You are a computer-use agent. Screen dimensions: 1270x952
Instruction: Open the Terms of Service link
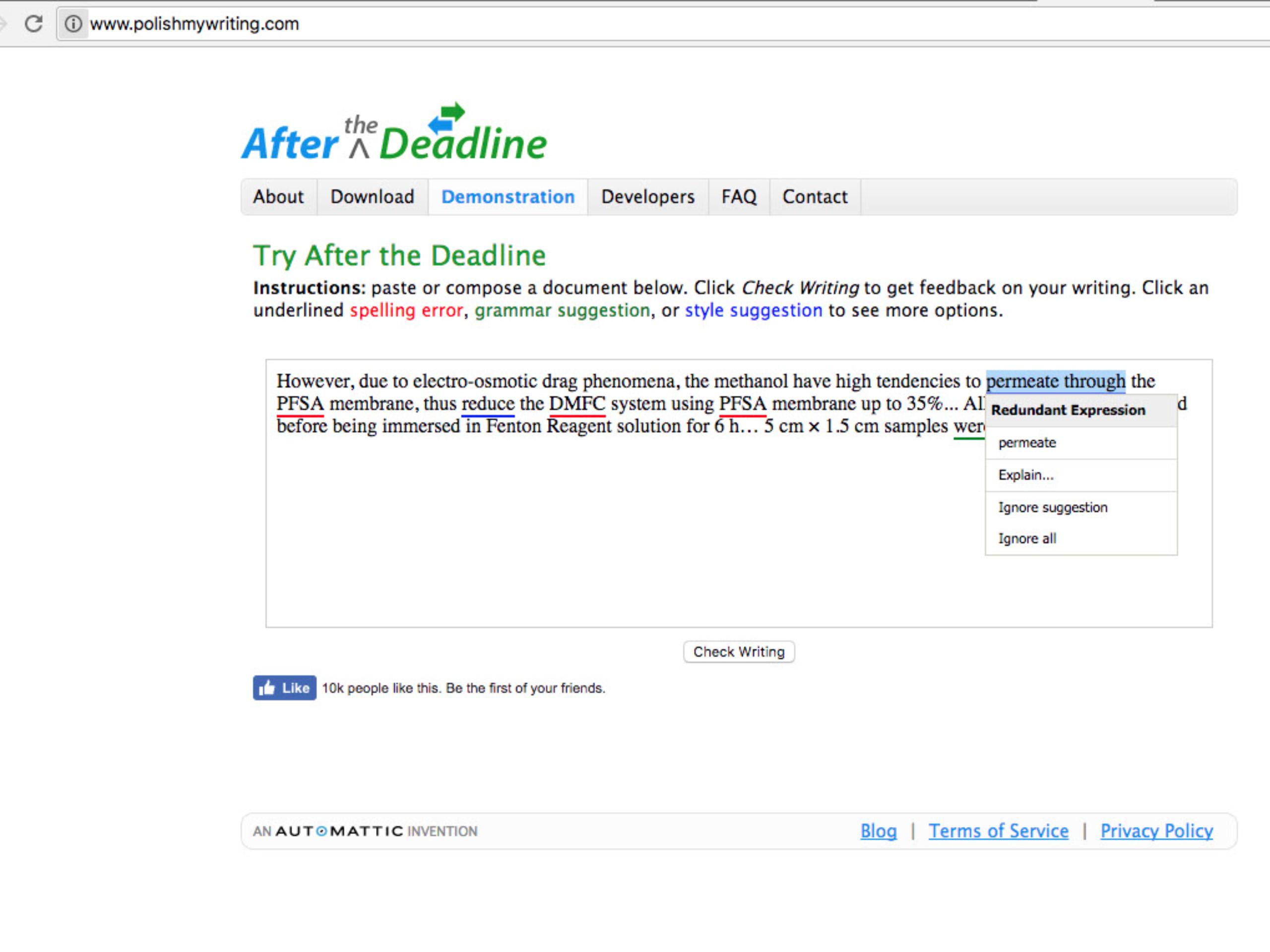[x=999, y=831]
